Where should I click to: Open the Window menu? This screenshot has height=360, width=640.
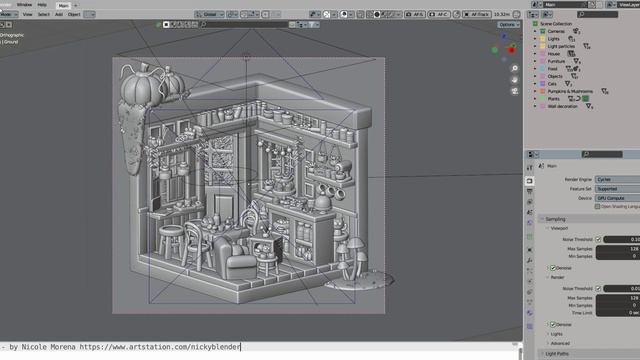click(x=24, y=4)
